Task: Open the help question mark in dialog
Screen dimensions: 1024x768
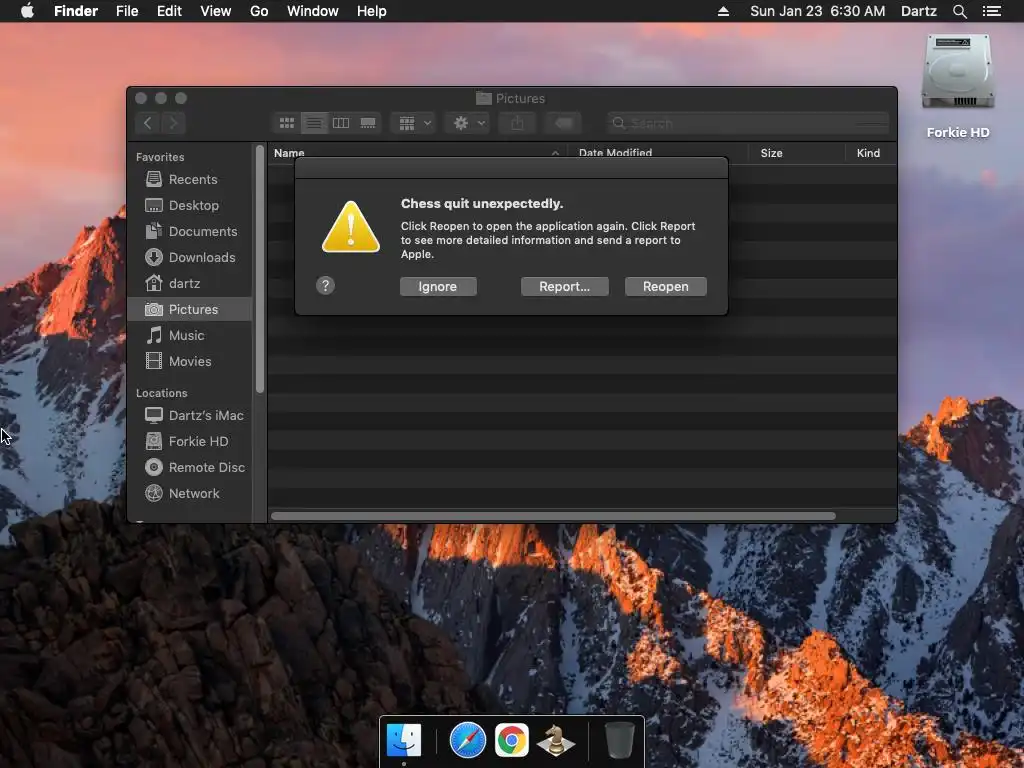Action: [x=325, y=285]
